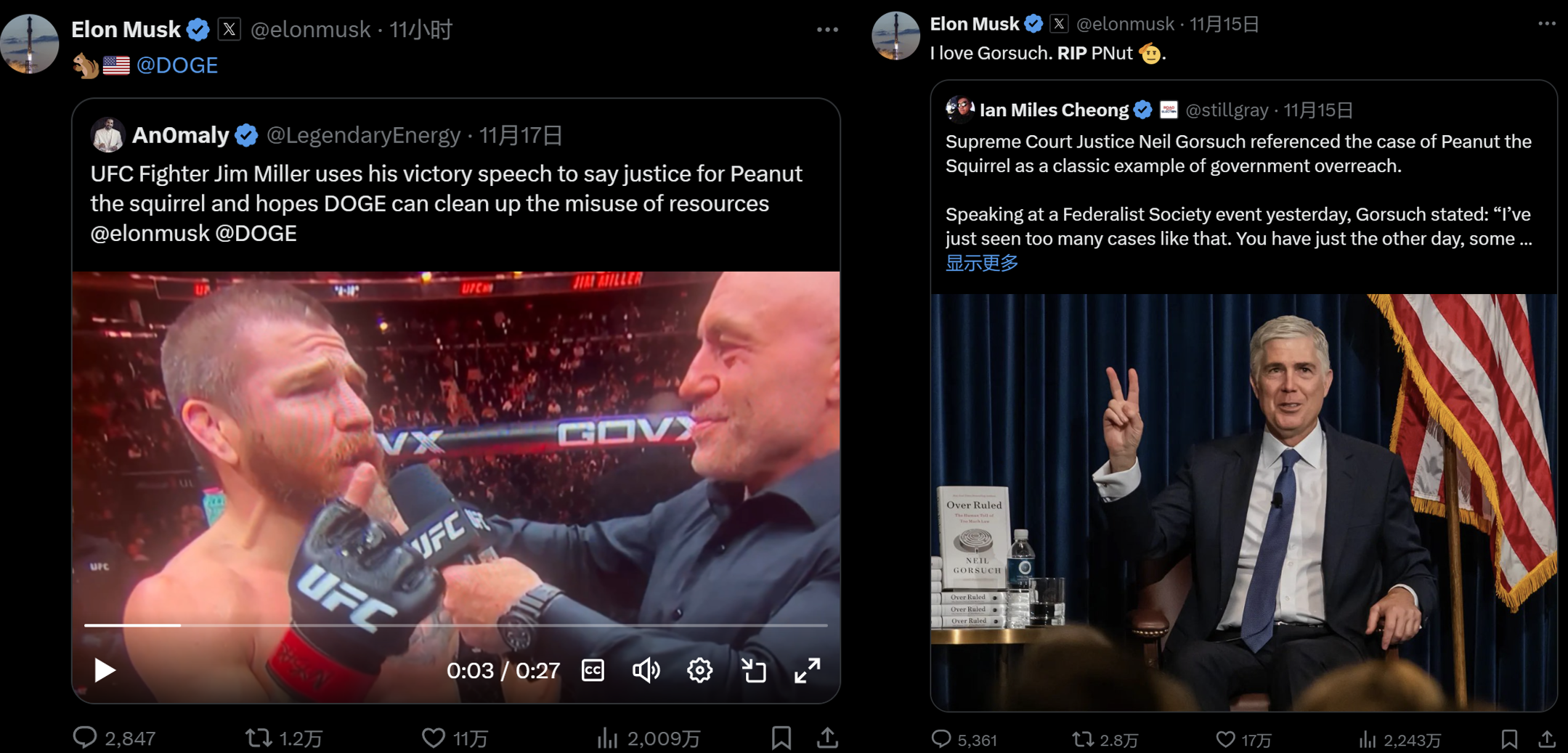
Task: Open video settings gear
Action: (699, 670)
